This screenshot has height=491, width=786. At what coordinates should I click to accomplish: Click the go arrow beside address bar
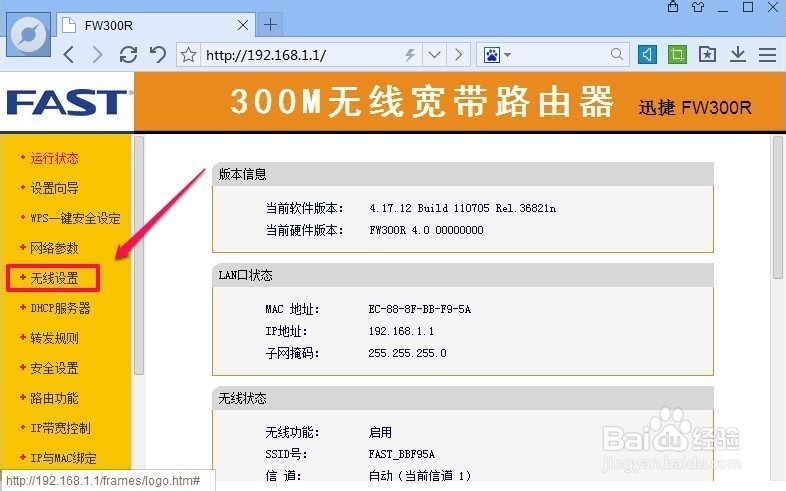458,54
